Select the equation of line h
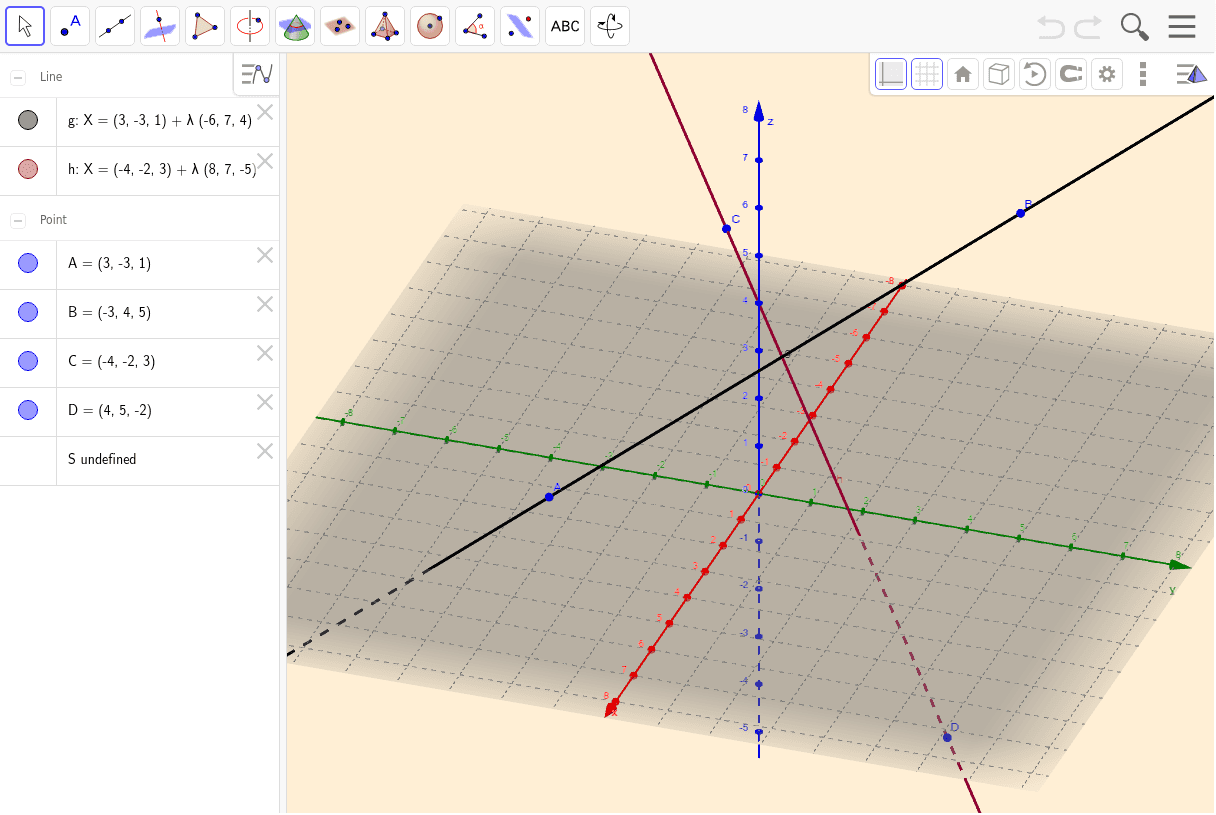The width and height of the screenshot is (1216, 815). (162, 170)
